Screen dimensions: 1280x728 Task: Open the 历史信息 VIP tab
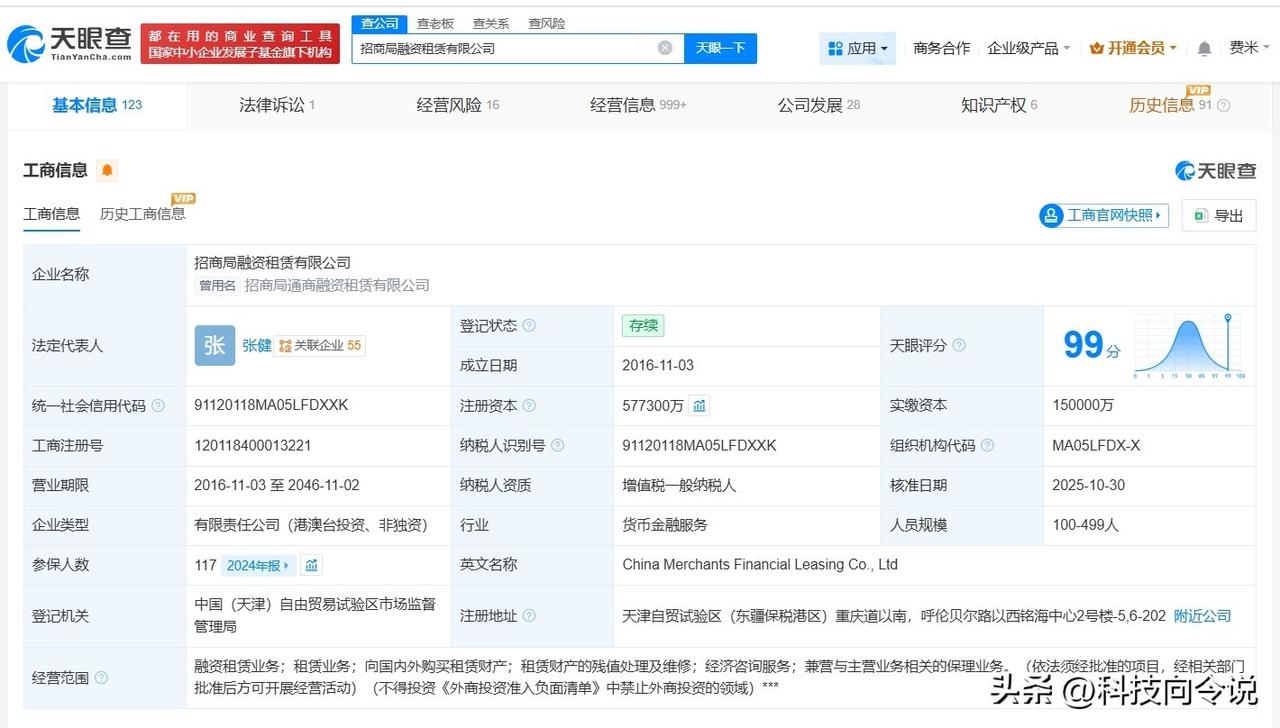(1170, 105)
